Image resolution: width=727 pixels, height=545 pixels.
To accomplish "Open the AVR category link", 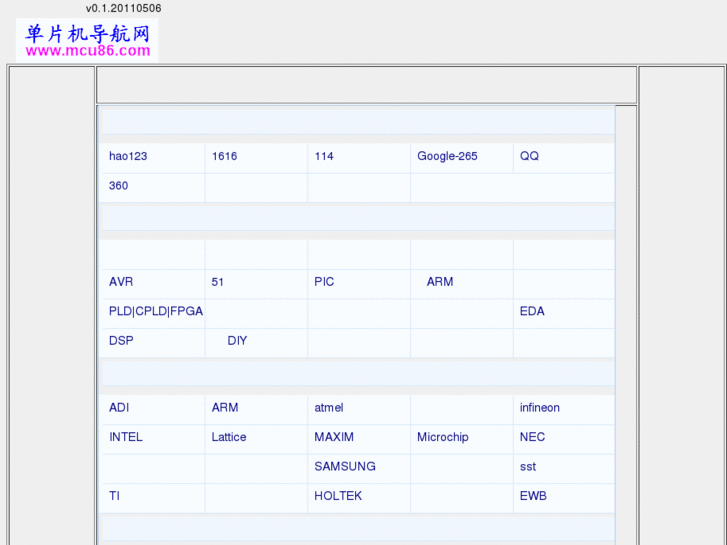I will (x=121, y=282).
